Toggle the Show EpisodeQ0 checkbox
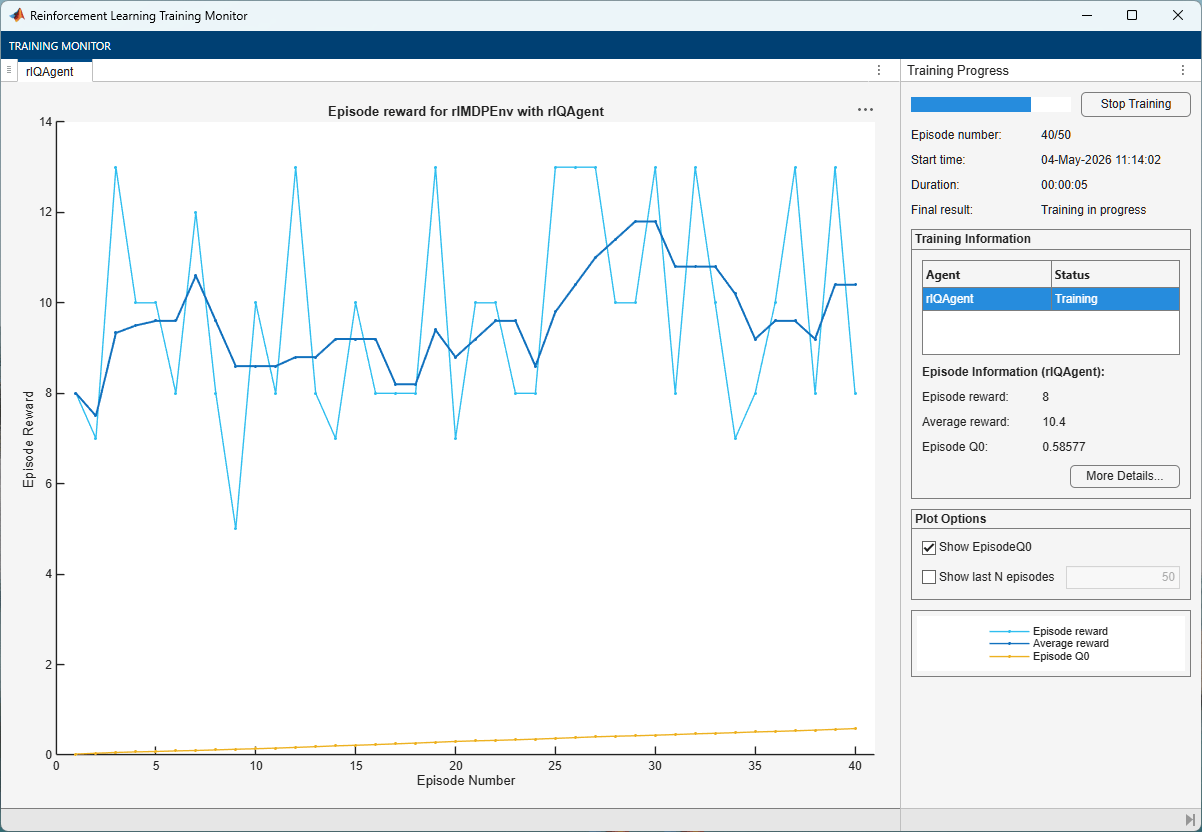This screenshot has width=1202, height=832. [929, 547]
